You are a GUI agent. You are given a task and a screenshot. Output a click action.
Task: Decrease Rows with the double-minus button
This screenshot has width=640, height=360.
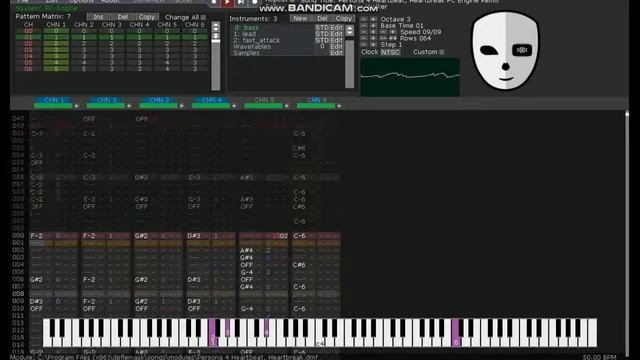tap(383, 38)
